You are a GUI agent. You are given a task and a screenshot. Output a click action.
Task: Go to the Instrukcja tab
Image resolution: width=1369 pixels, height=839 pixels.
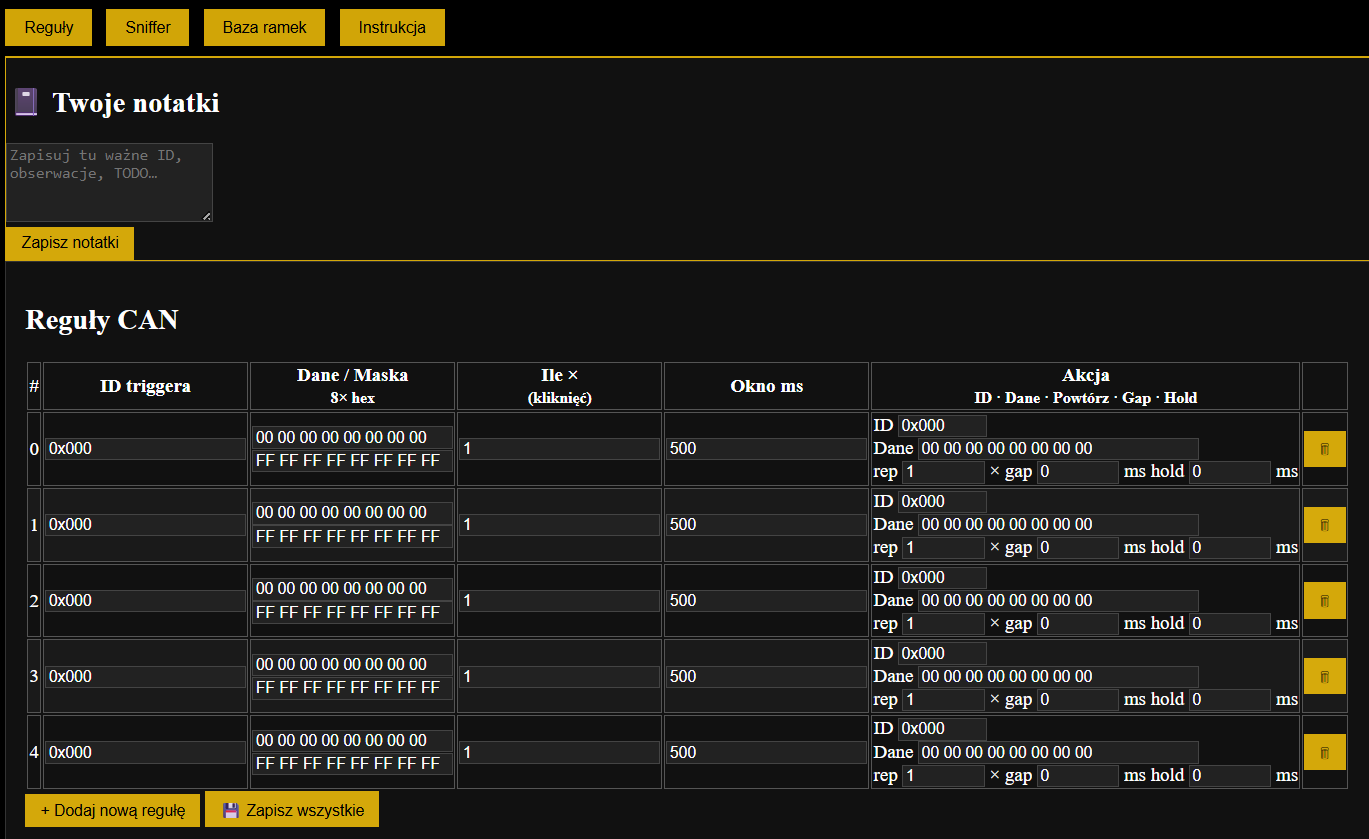coord(392,28)
